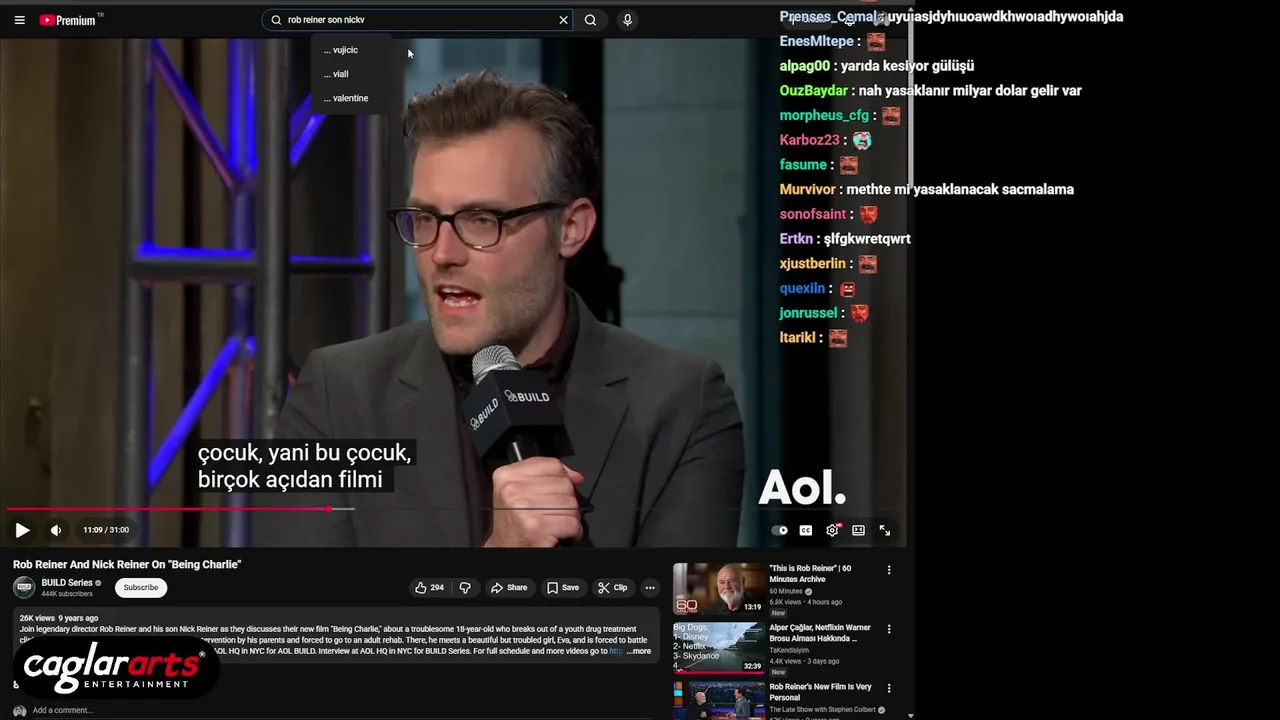Play the paused video
1280x720 pixels.
(22, 530)
